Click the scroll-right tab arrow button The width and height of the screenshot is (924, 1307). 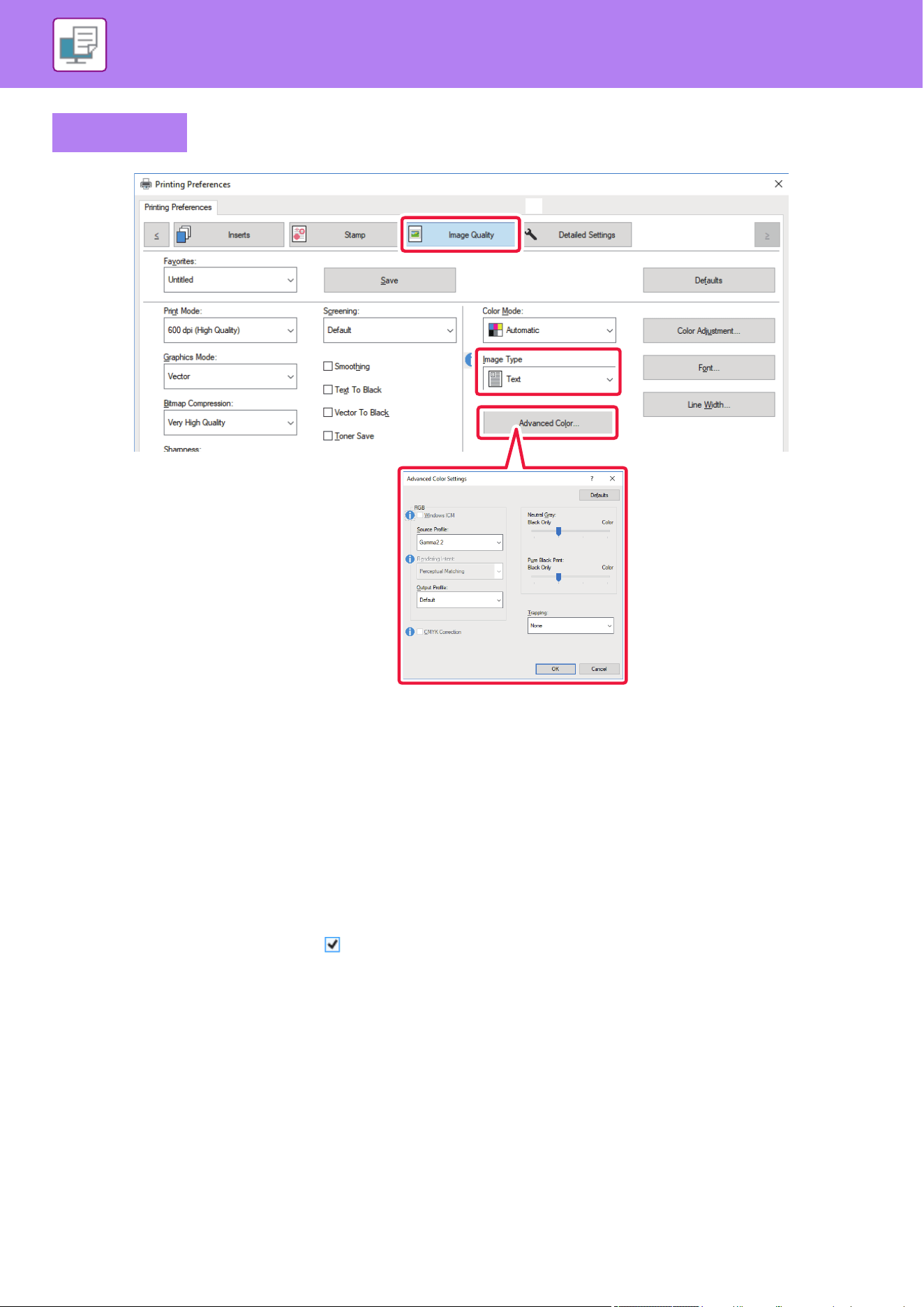click(x=767, y=235)
